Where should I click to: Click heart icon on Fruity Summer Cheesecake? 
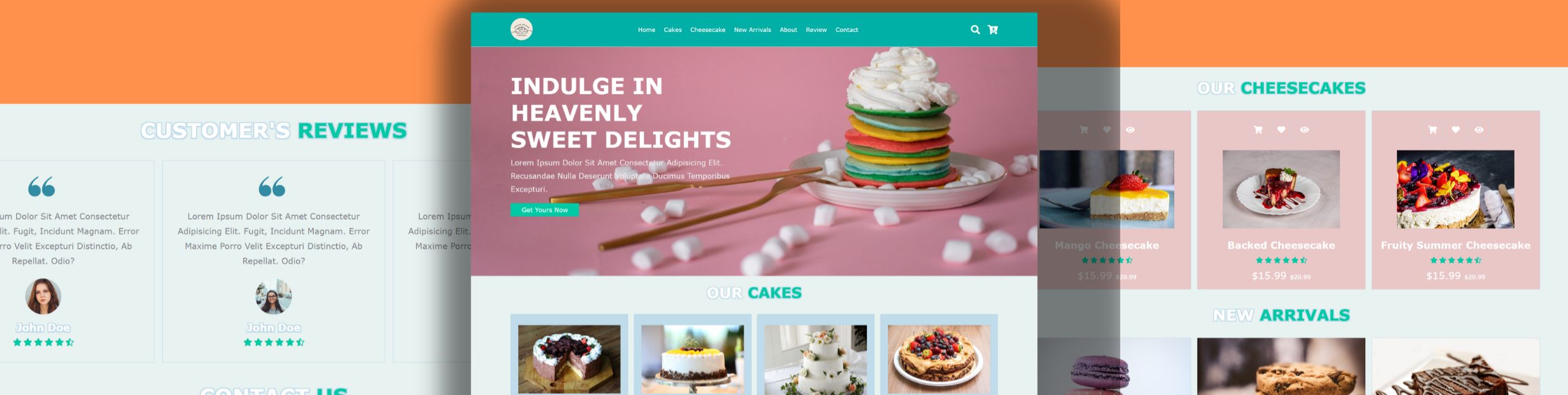(x=1456, y=130)
